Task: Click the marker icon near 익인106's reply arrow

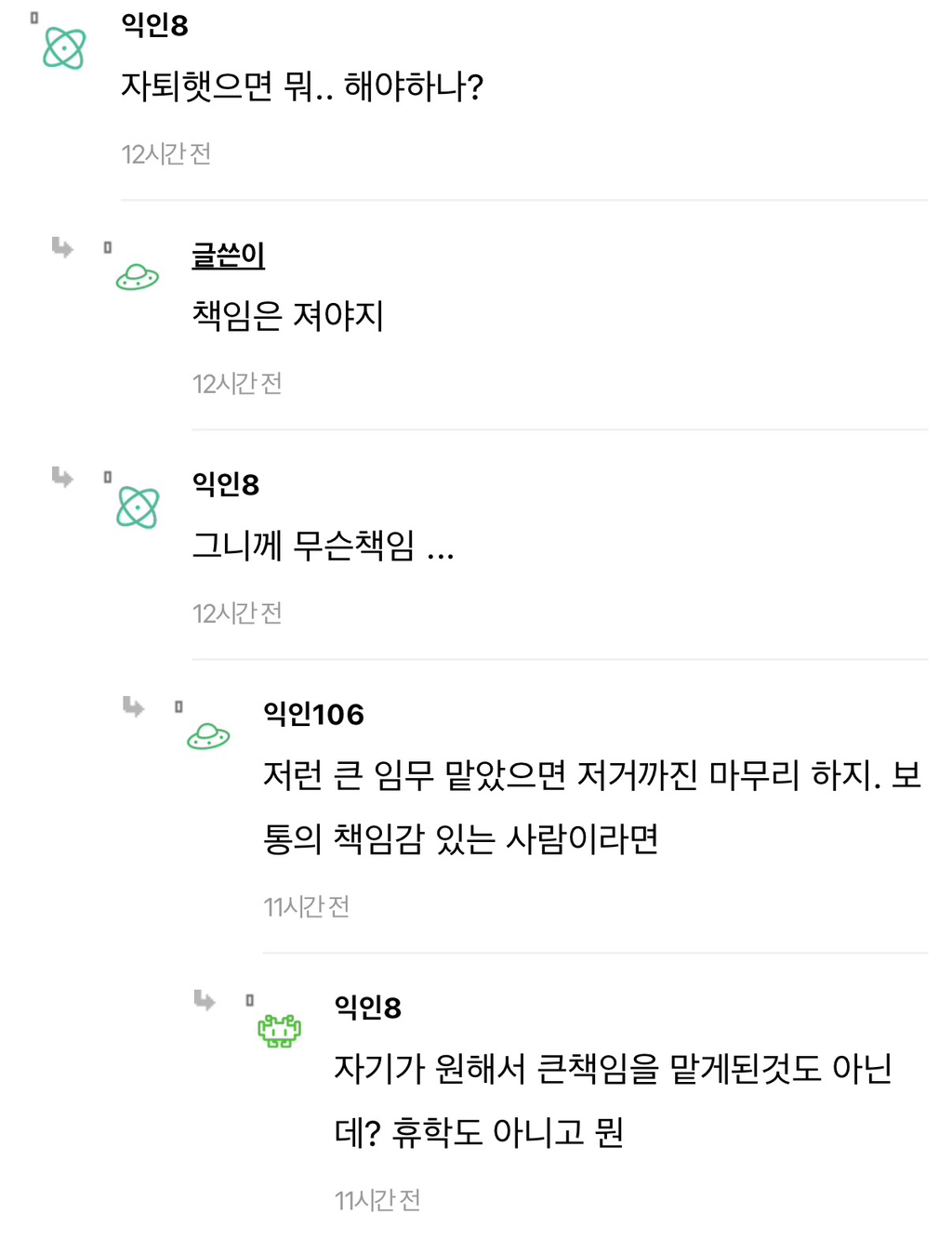Action: pos(177,706)
